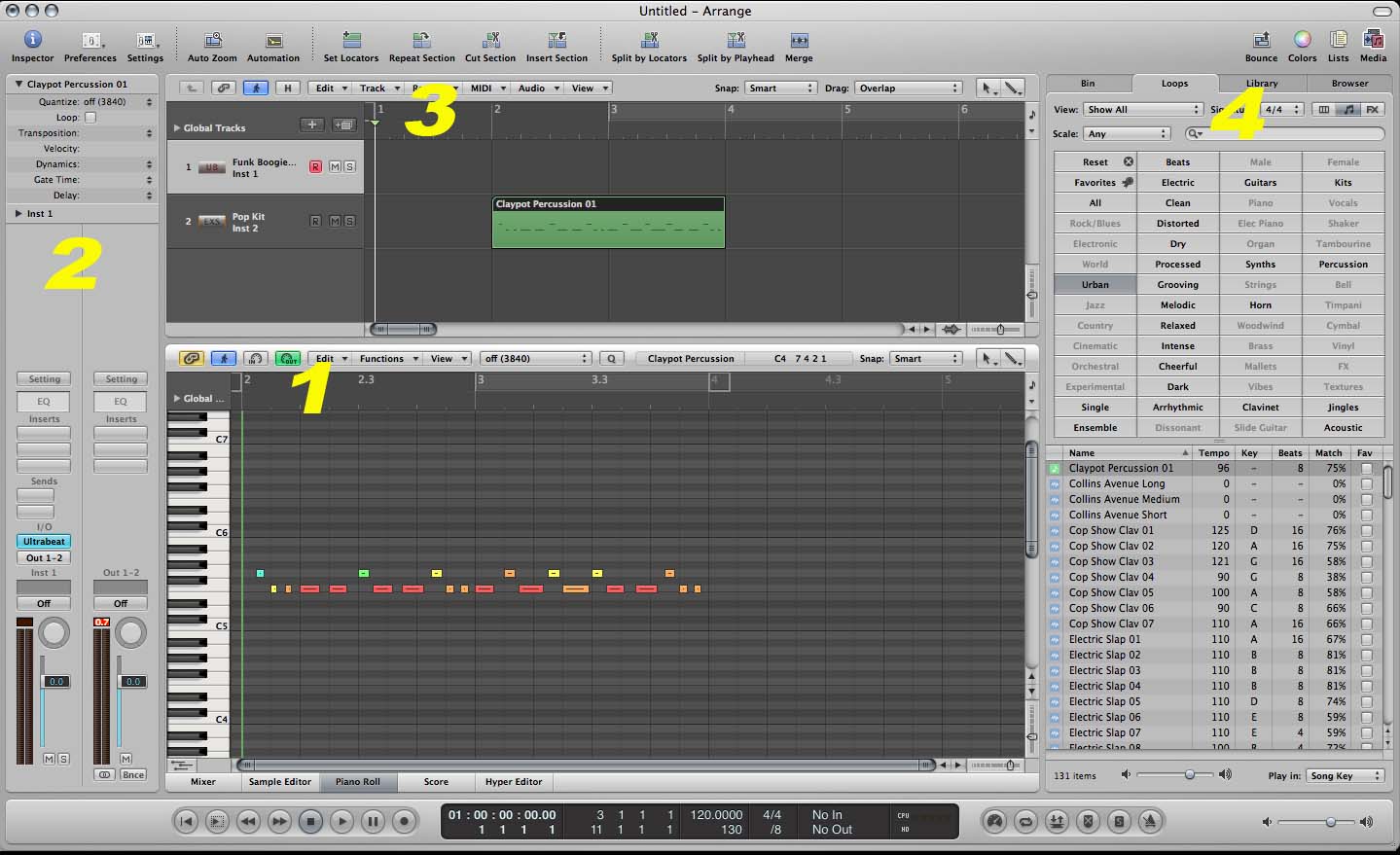Viewport: 1400px width, 855px height.
Task: Open the Scale dropdown in Loops browser
Action: [1128, 133]
